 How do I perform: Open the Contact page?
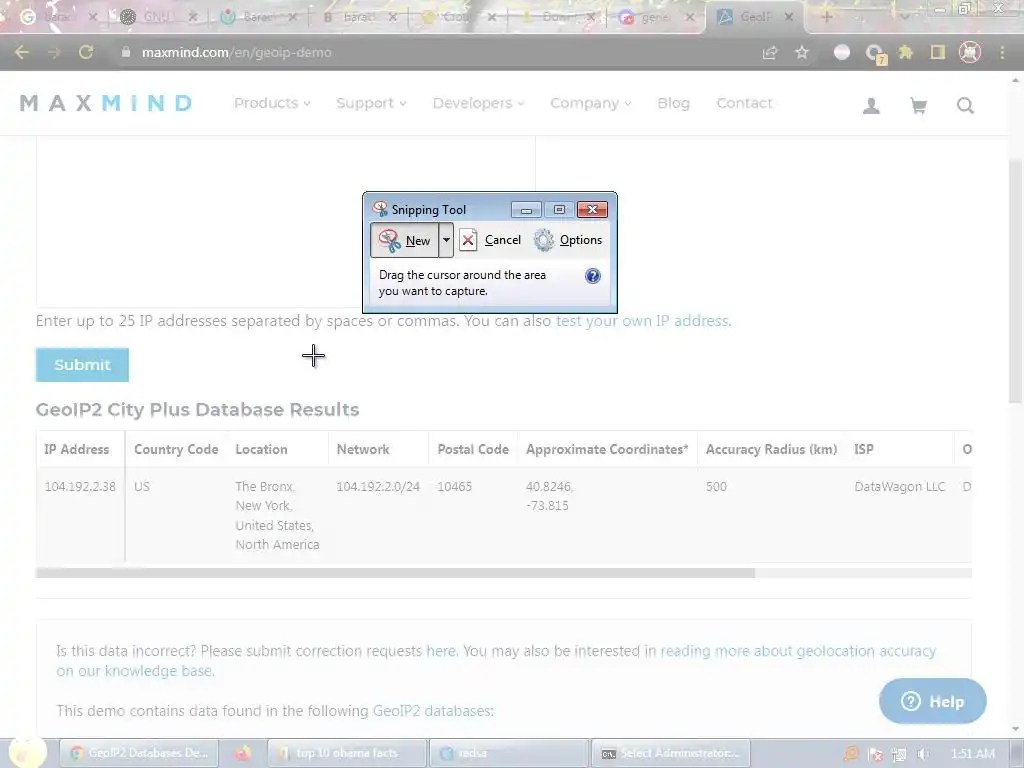click(744, 103)
